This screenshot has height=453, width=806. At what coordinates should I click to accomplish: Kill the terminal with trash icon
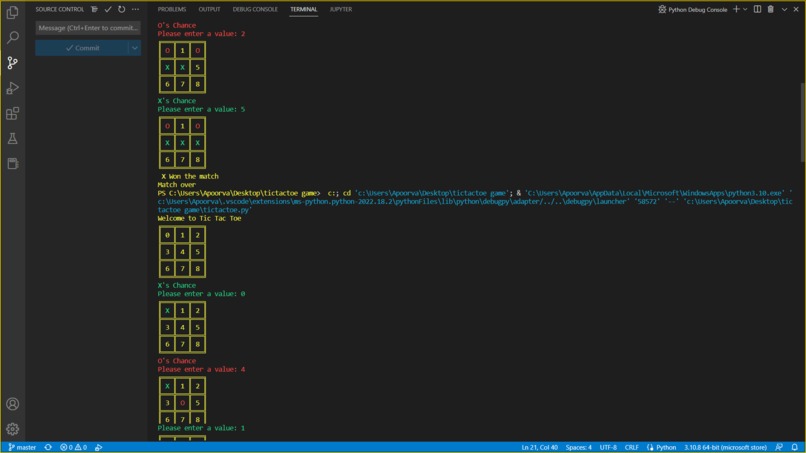point(771,9)
